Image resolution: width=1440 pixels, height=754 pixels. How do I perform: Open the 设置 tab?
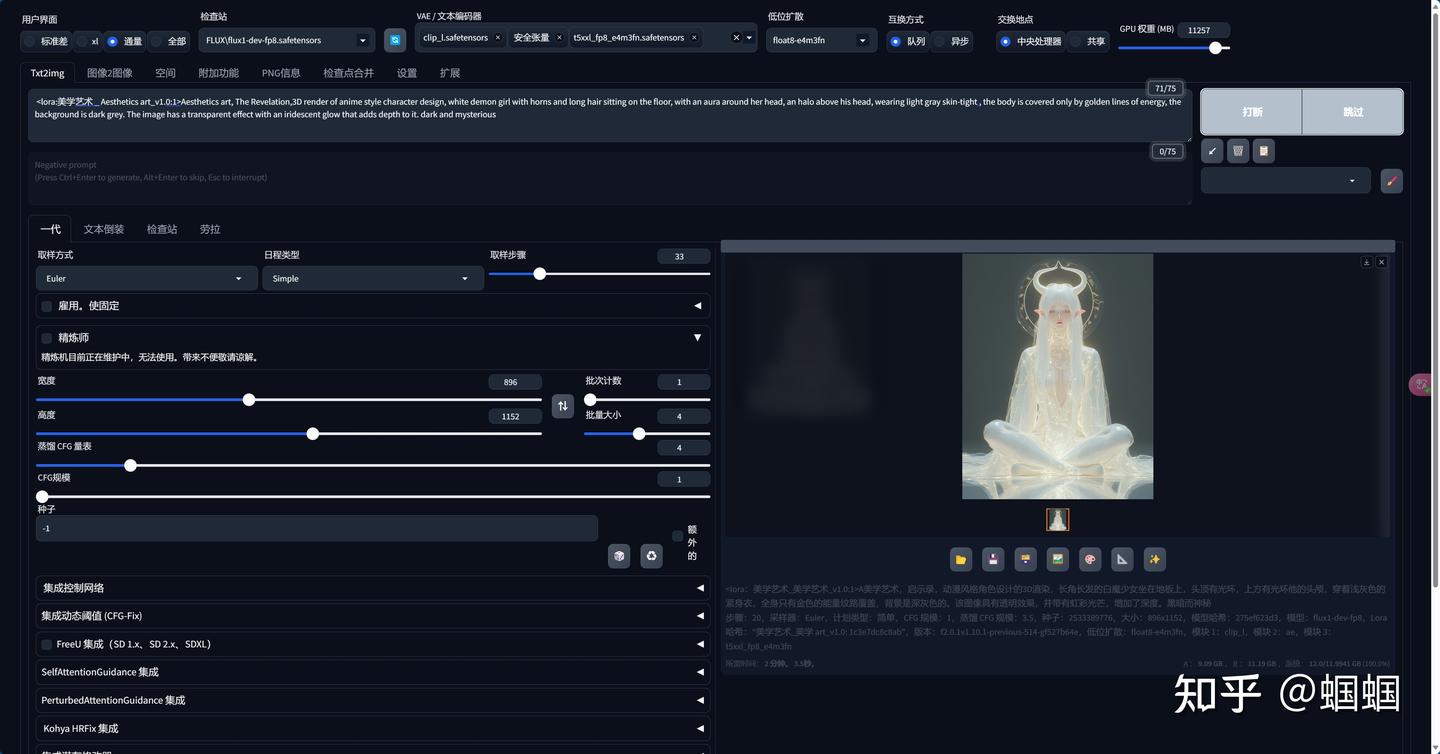[x=406, y=73]
